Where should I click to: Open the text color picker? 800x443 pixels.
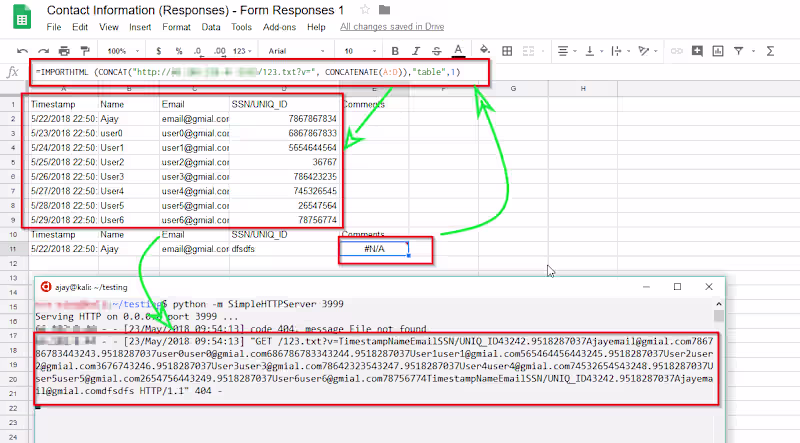[458, 51]
